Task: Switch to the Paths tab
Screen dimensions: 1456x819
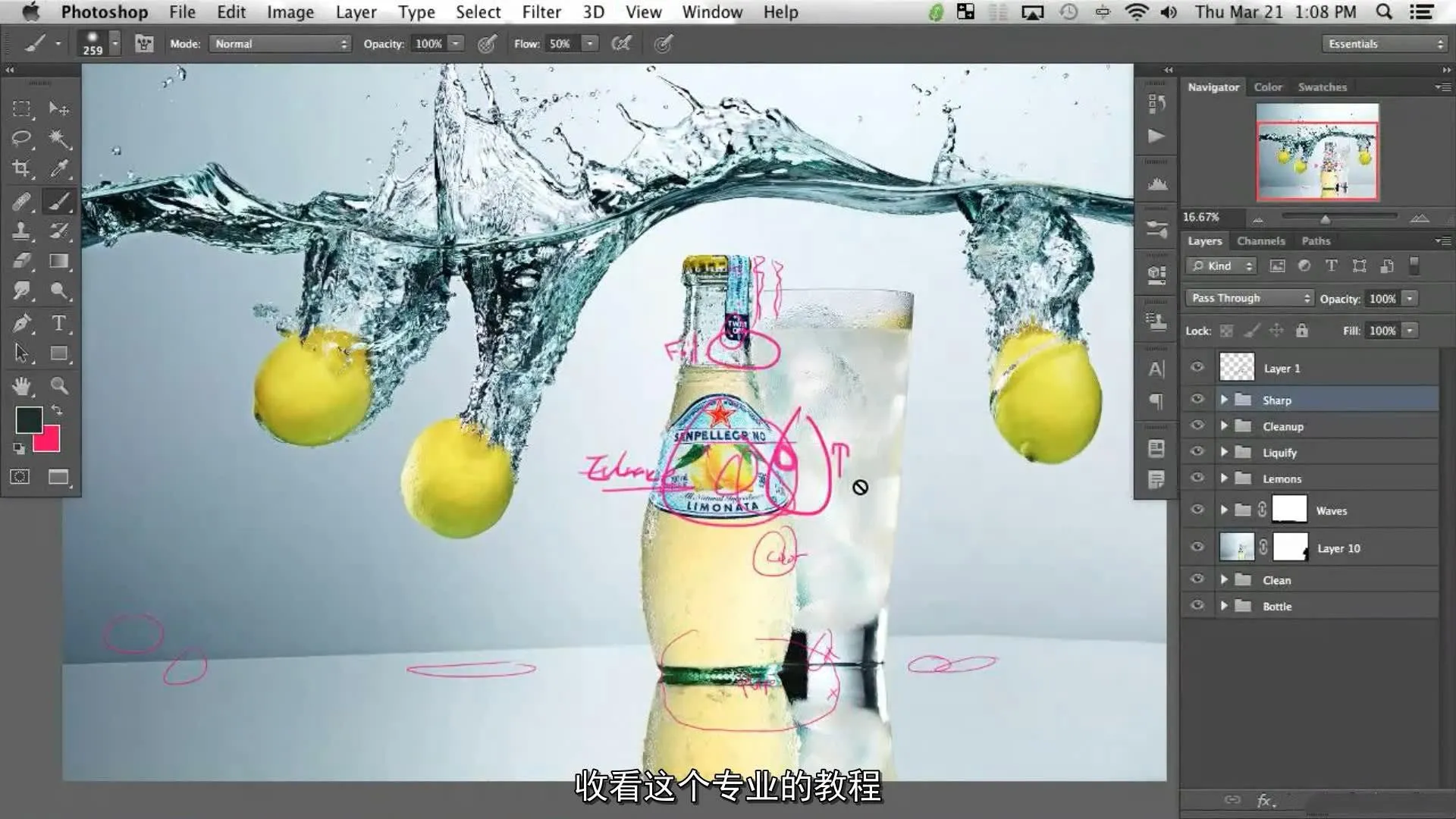Action: 1316,241
